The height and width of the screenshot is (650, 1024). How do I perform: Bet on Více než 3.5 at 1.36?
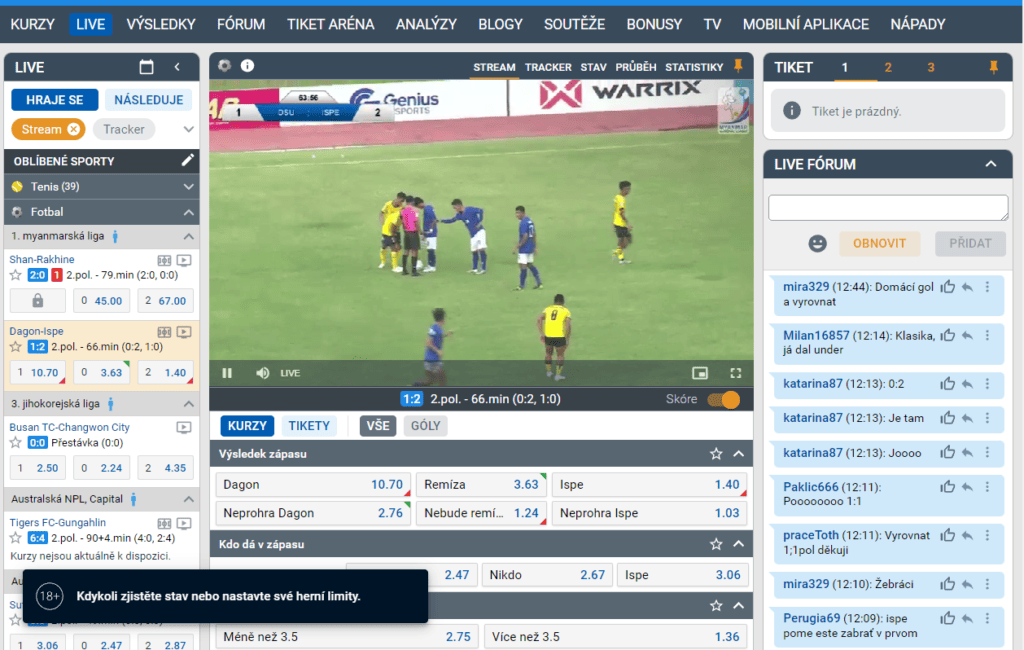point(615,637)
